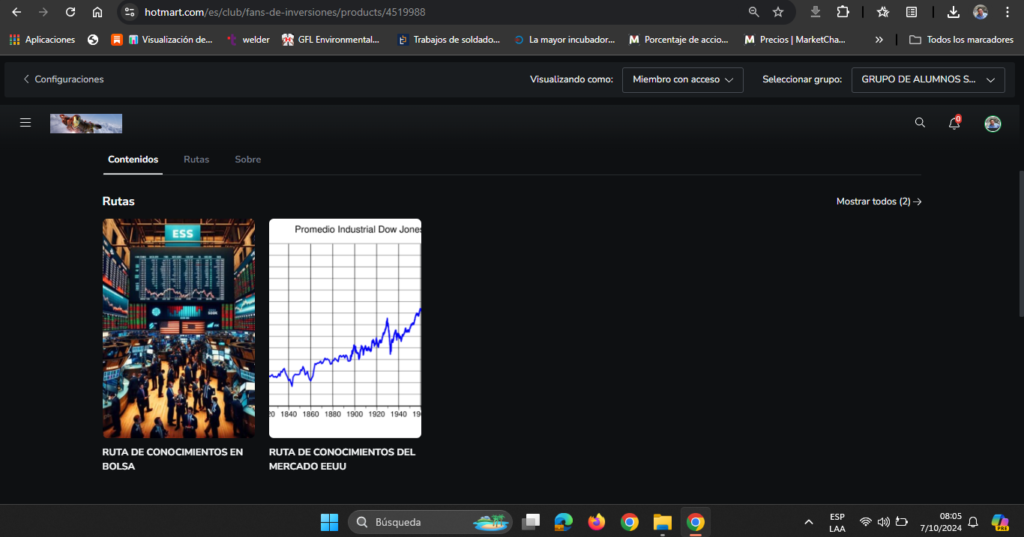
Task: Open the Chrome downloads icon
Action: [953, 12]
